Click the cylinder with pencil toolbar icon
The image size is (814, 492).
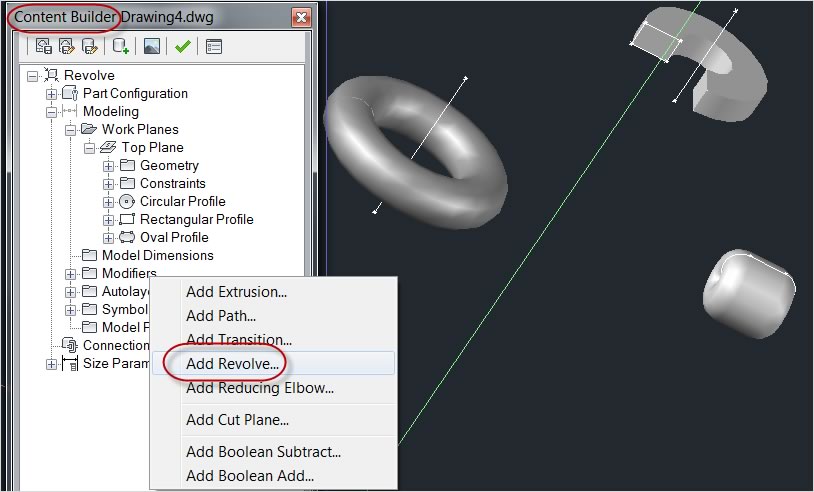90,46
